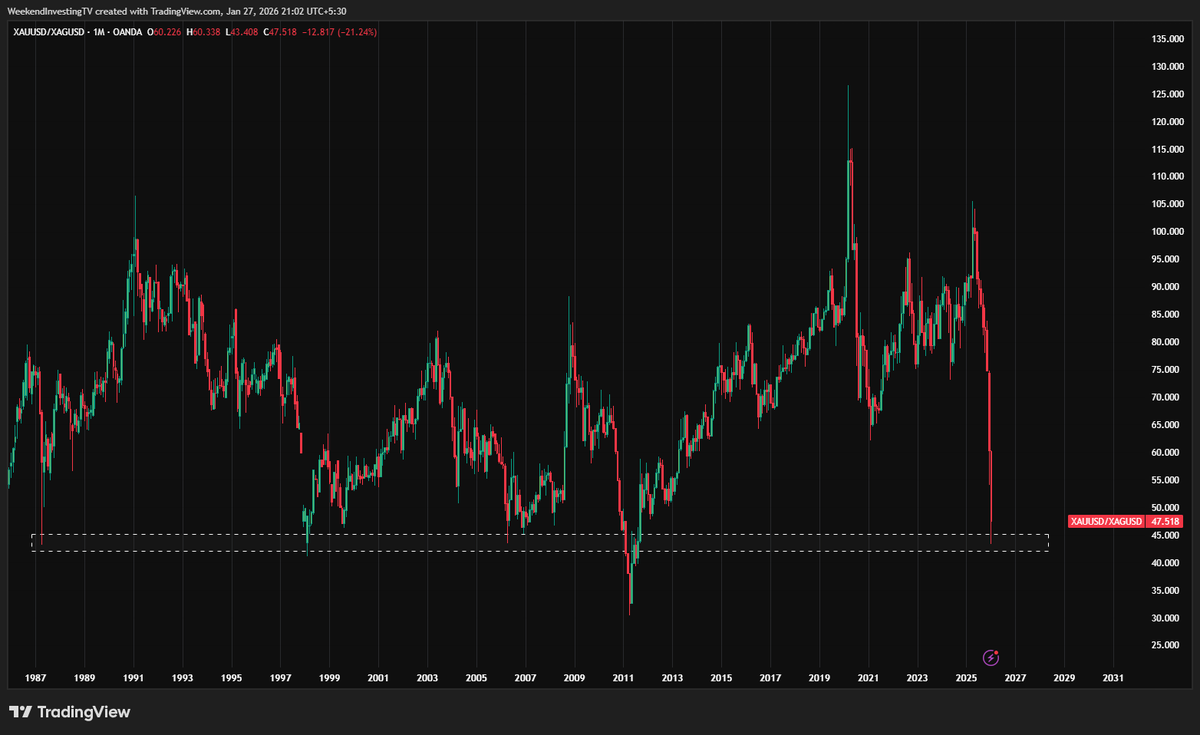Image resolution: width=1200 pixels, height=735 pixels.
Task: Click the 2023 time axis label
Action: click(x=917, y=678)
